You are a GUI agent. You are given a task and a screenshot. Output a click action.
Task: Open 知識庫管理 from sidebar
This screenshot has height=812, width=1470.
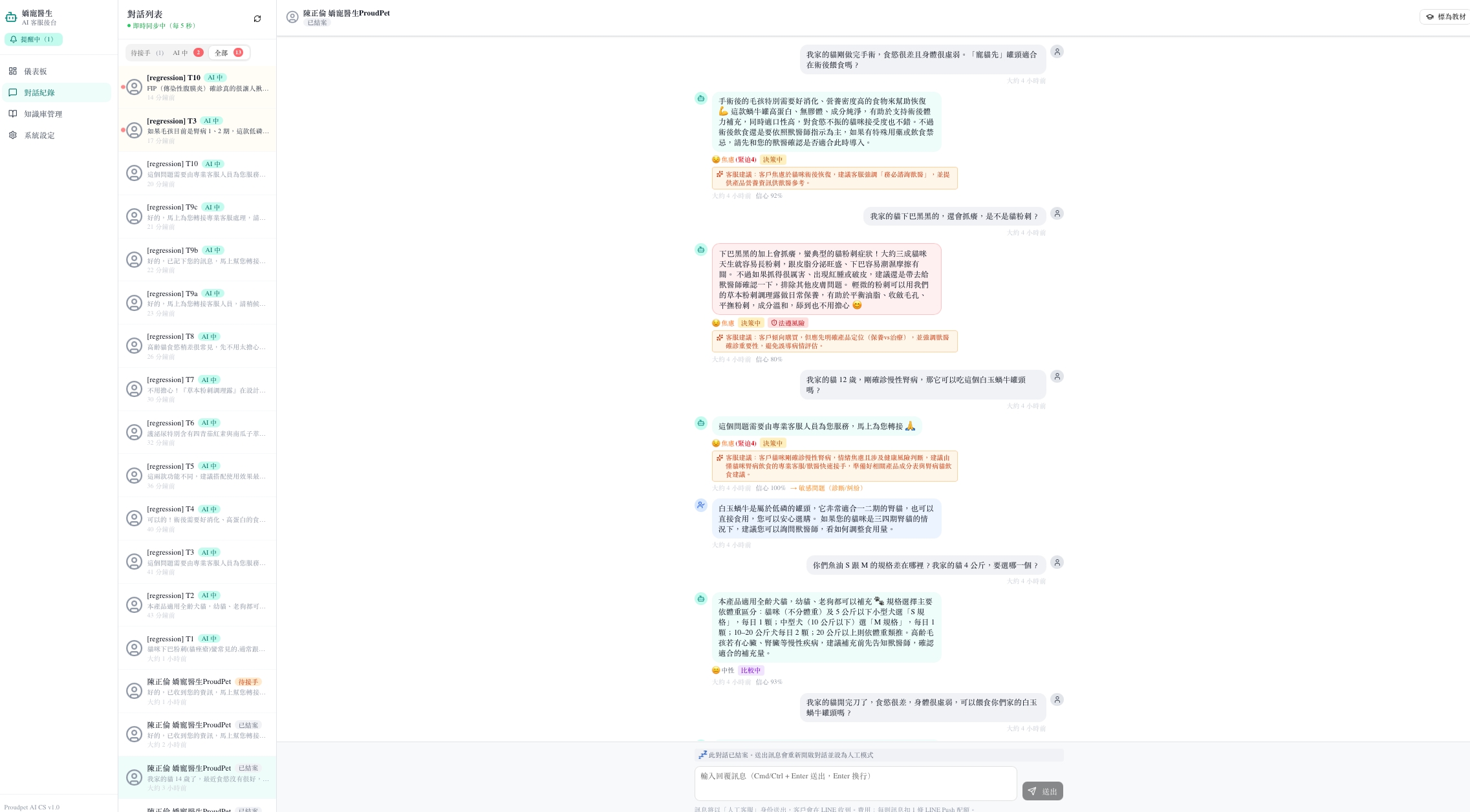click(56, 114)
